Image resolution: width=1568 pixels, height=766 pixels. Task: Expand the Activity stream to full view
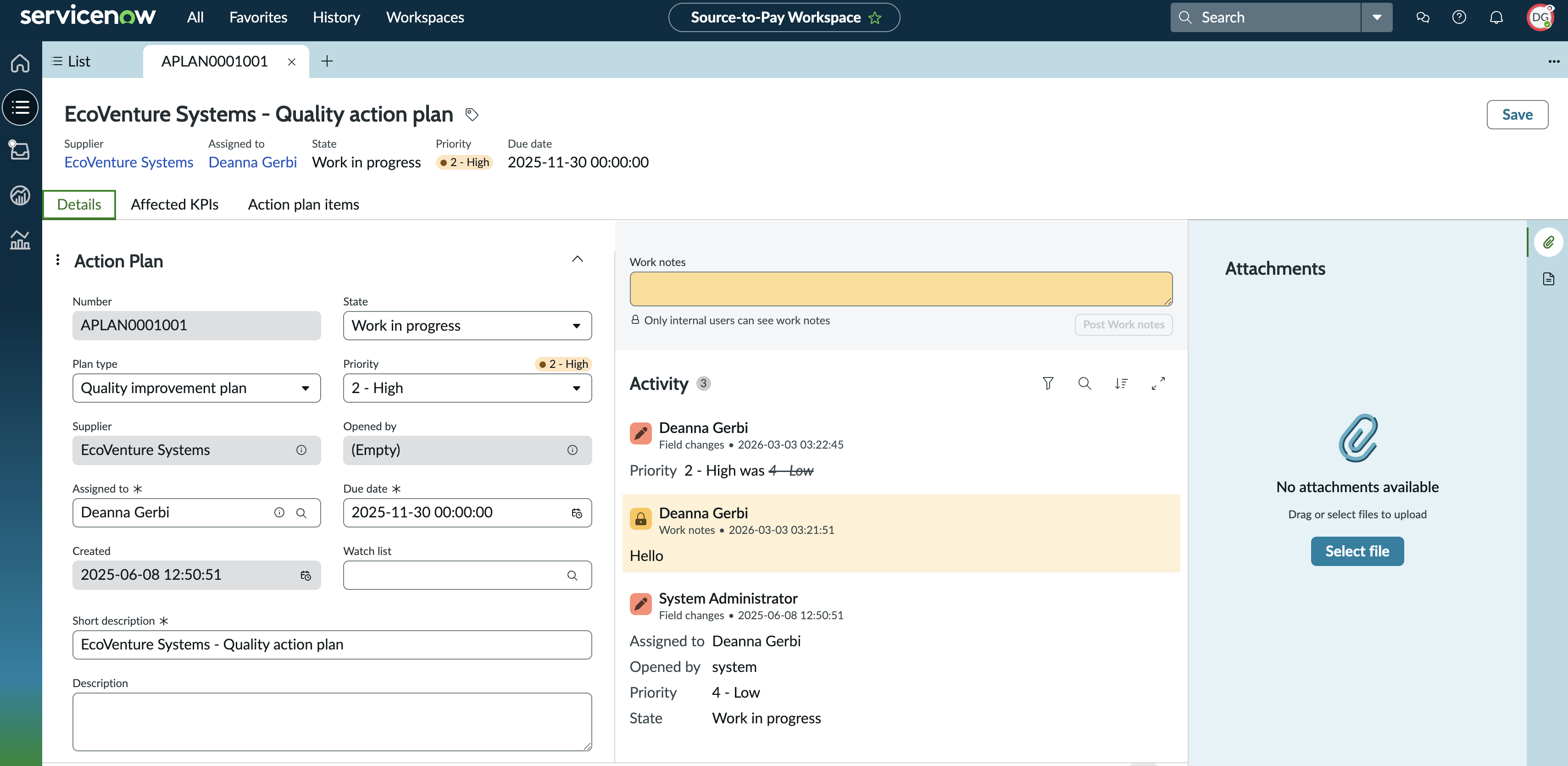point(1158,383)
